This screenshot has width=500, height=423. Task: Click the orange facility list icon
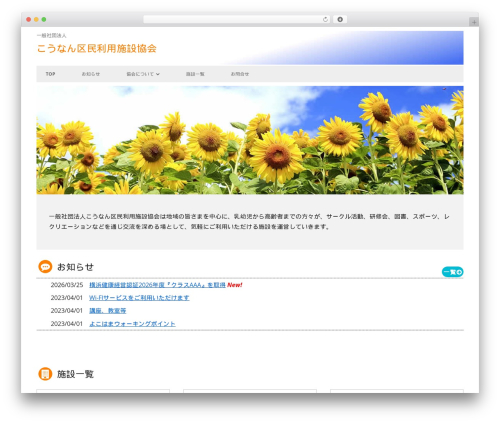pos(45,374)
